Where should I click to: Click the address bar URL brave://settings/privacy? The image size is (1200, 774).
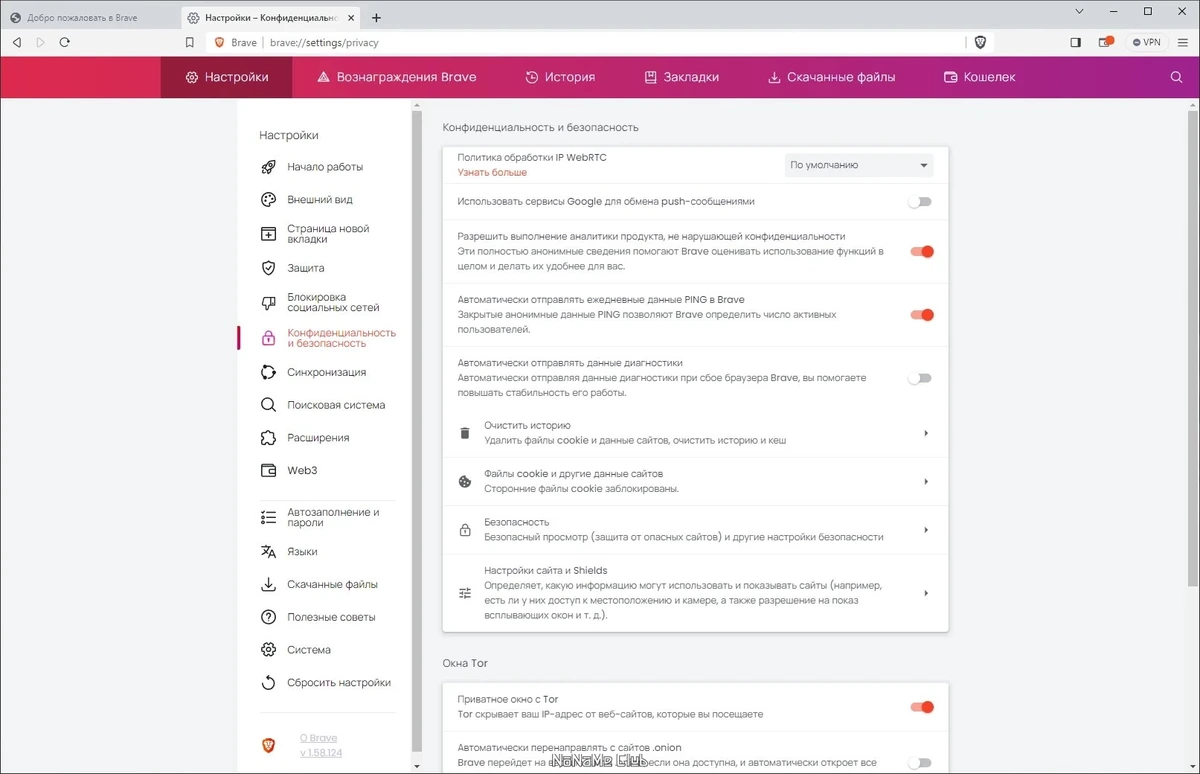[x=324, y=43]
